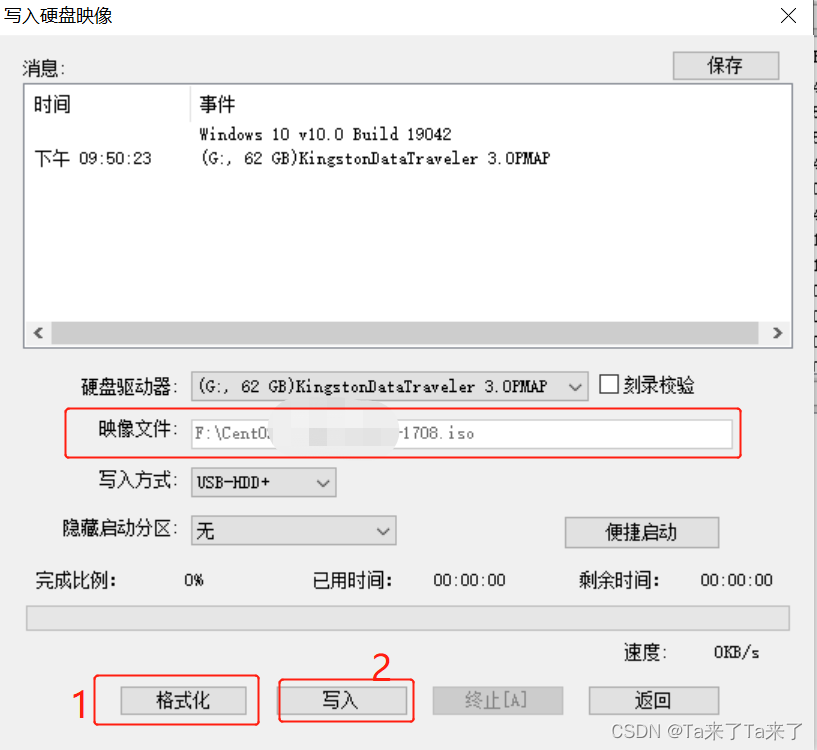This screenshot has width=817, height=750.
Task: Enable the 刻录校验 verify checkbox
Action: [609, 385]
